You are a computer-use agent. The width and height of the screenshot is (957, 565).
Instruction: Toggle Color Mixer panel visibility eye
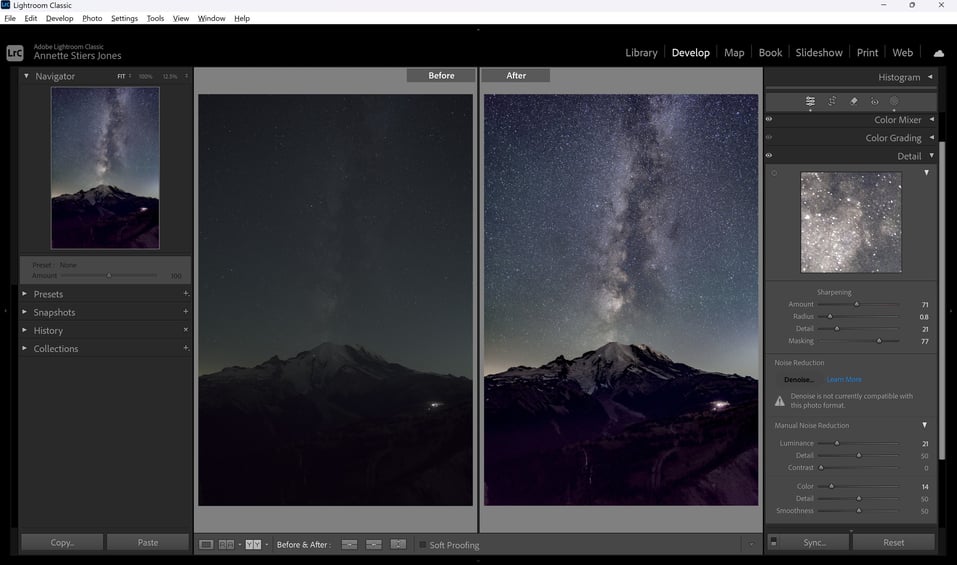point(769,120)
